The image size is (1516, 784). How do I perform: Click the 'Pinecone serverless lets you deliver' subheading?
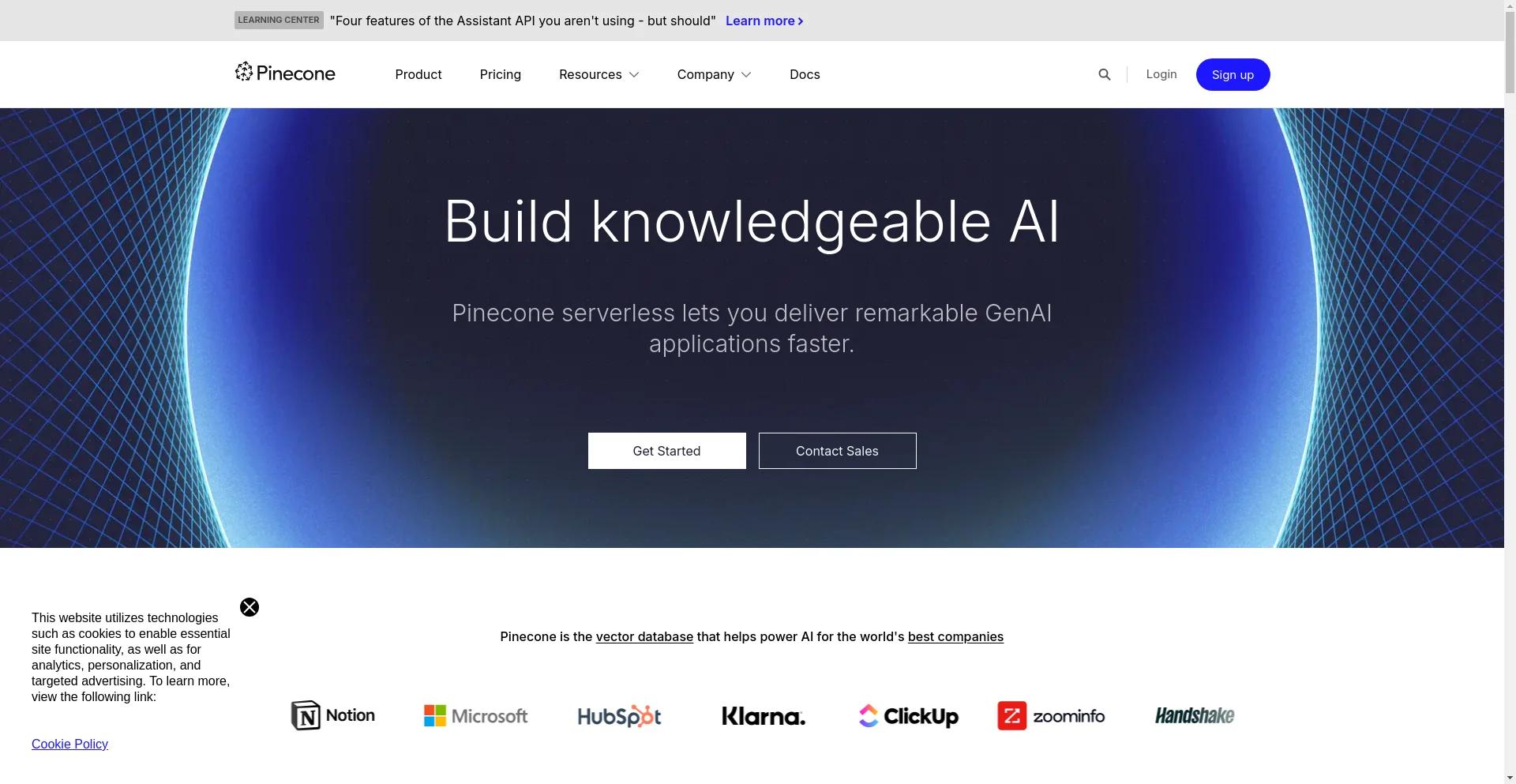coord(752,328)
